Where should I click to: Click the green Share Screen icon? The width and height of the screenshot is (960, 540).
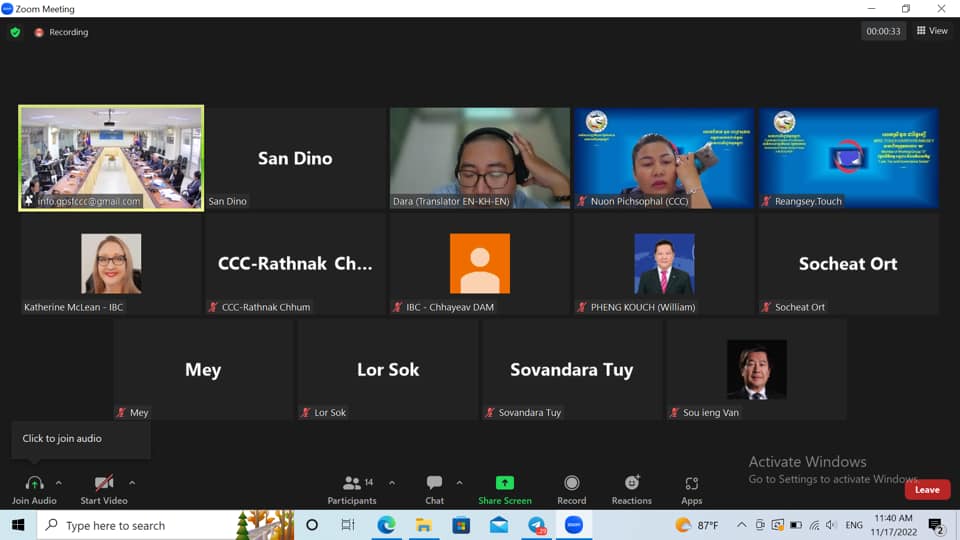505,483
